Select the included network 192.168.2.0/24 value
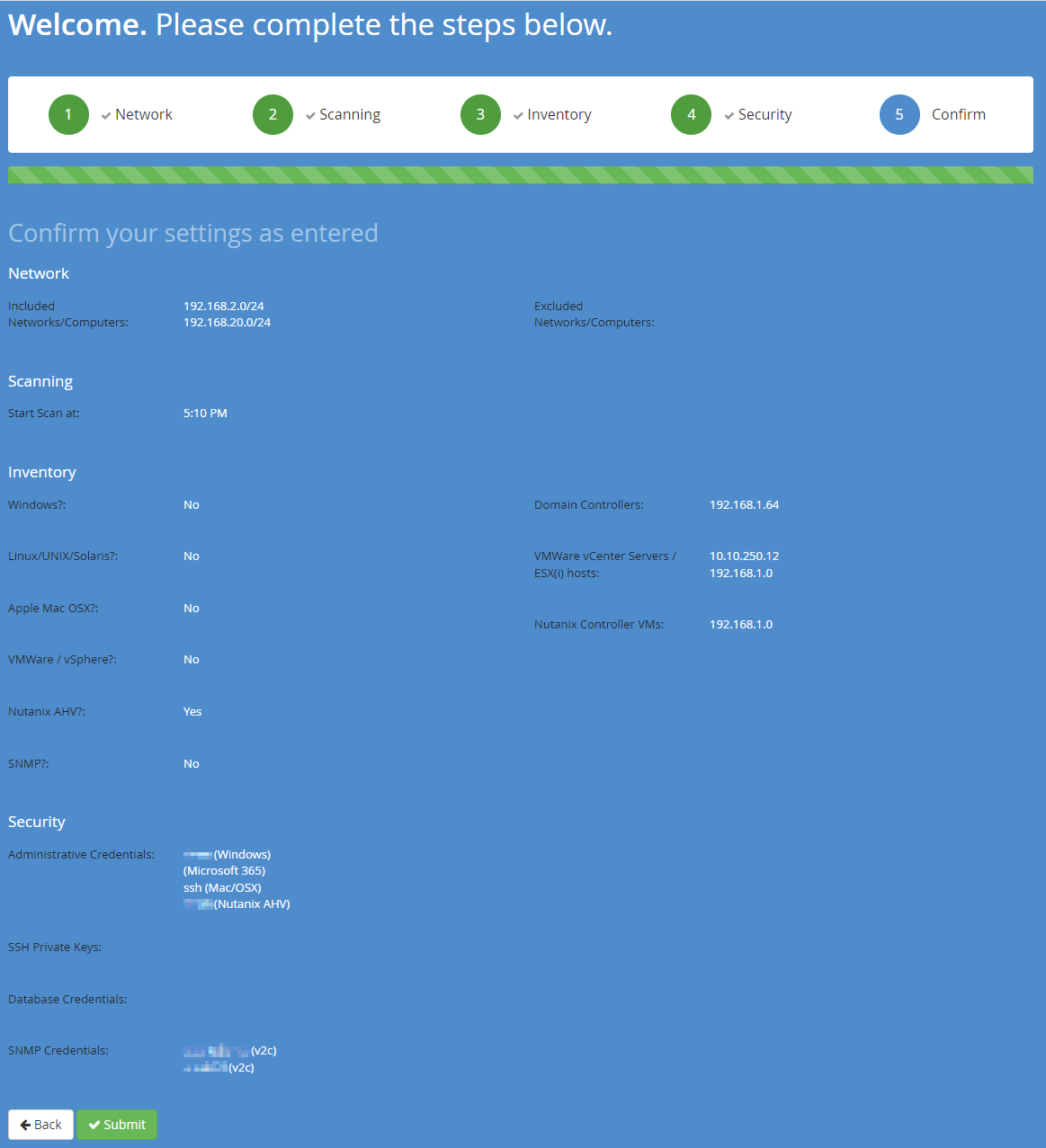Viewport: 1046px width, 1148px height. coord(224,305)
